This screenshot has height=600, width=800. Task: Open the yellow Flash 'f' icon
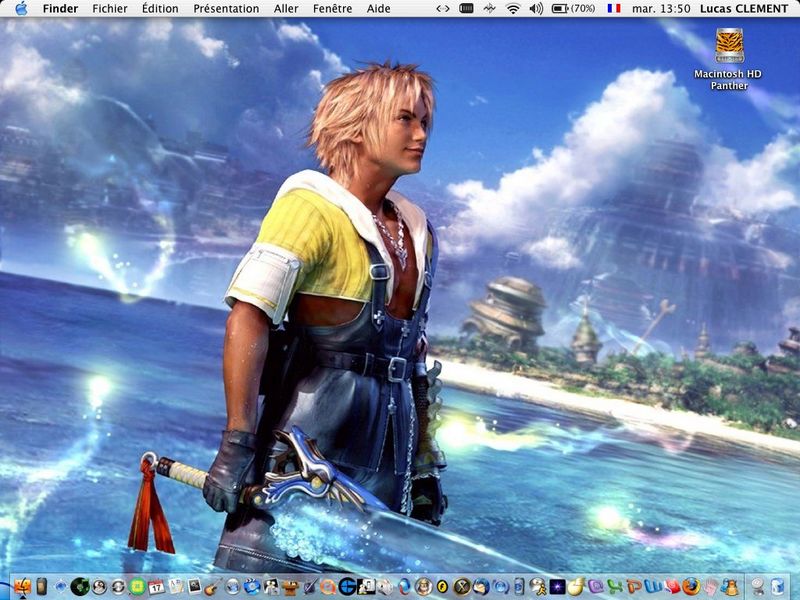click(x=442, y=587)
